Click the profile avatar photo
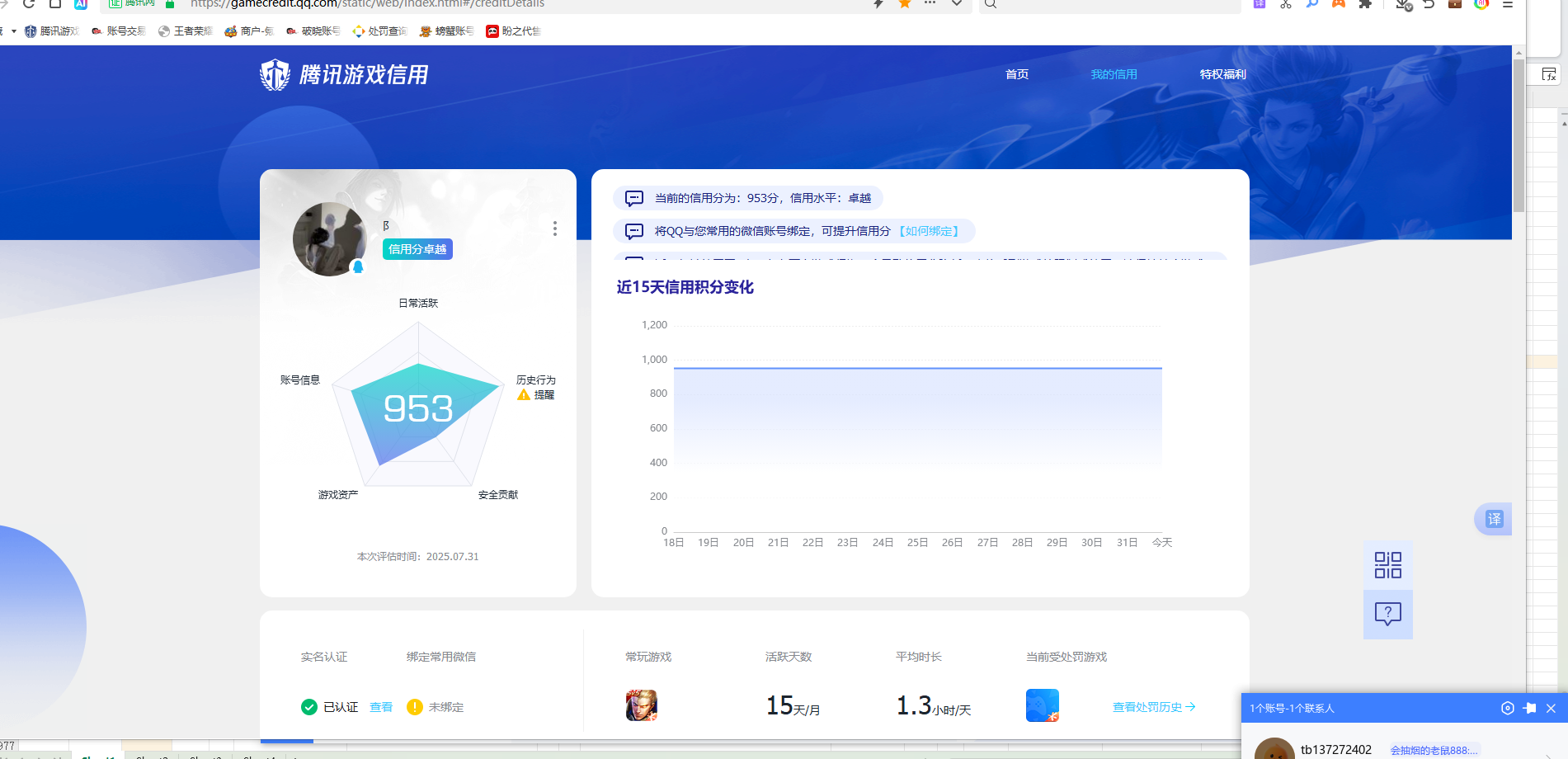1568x759 pixels. pyautogui.click(x=330, y=239)
